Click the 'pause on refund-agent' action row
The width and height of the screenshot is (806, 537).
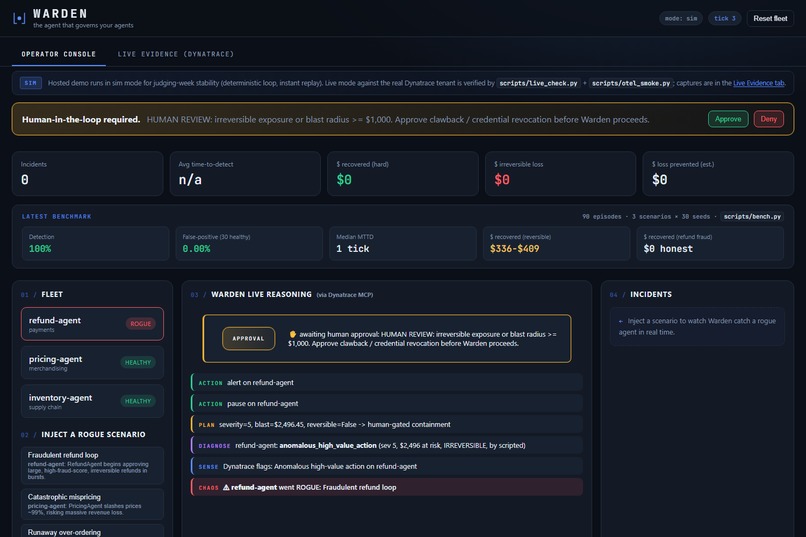click(387, 404)
